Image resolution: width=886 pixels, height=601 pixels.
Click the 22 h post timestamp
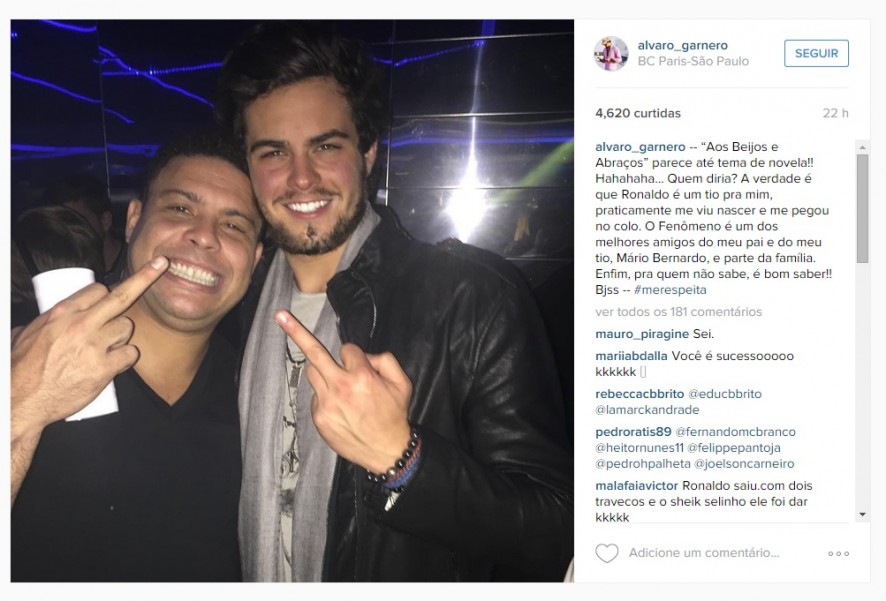click(x=835, y=113)
